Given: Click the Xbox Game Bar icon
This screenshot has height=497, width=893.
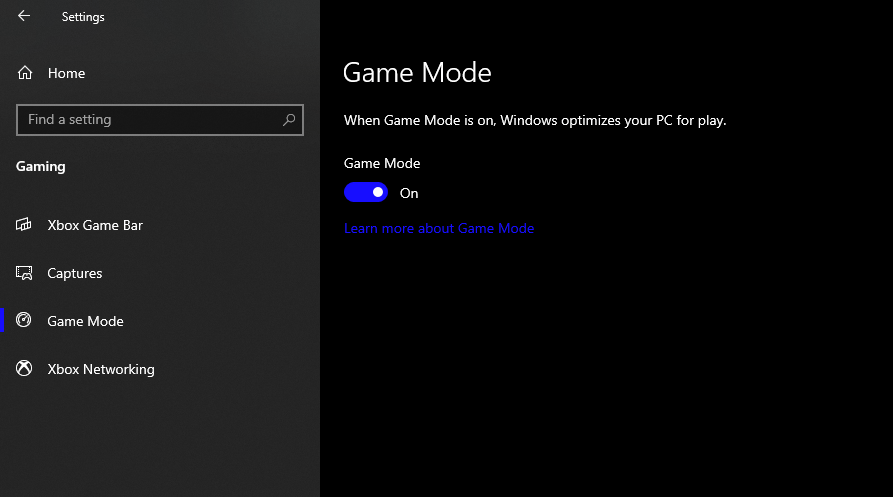Looking at the screenshot, I should click(24, 225).
